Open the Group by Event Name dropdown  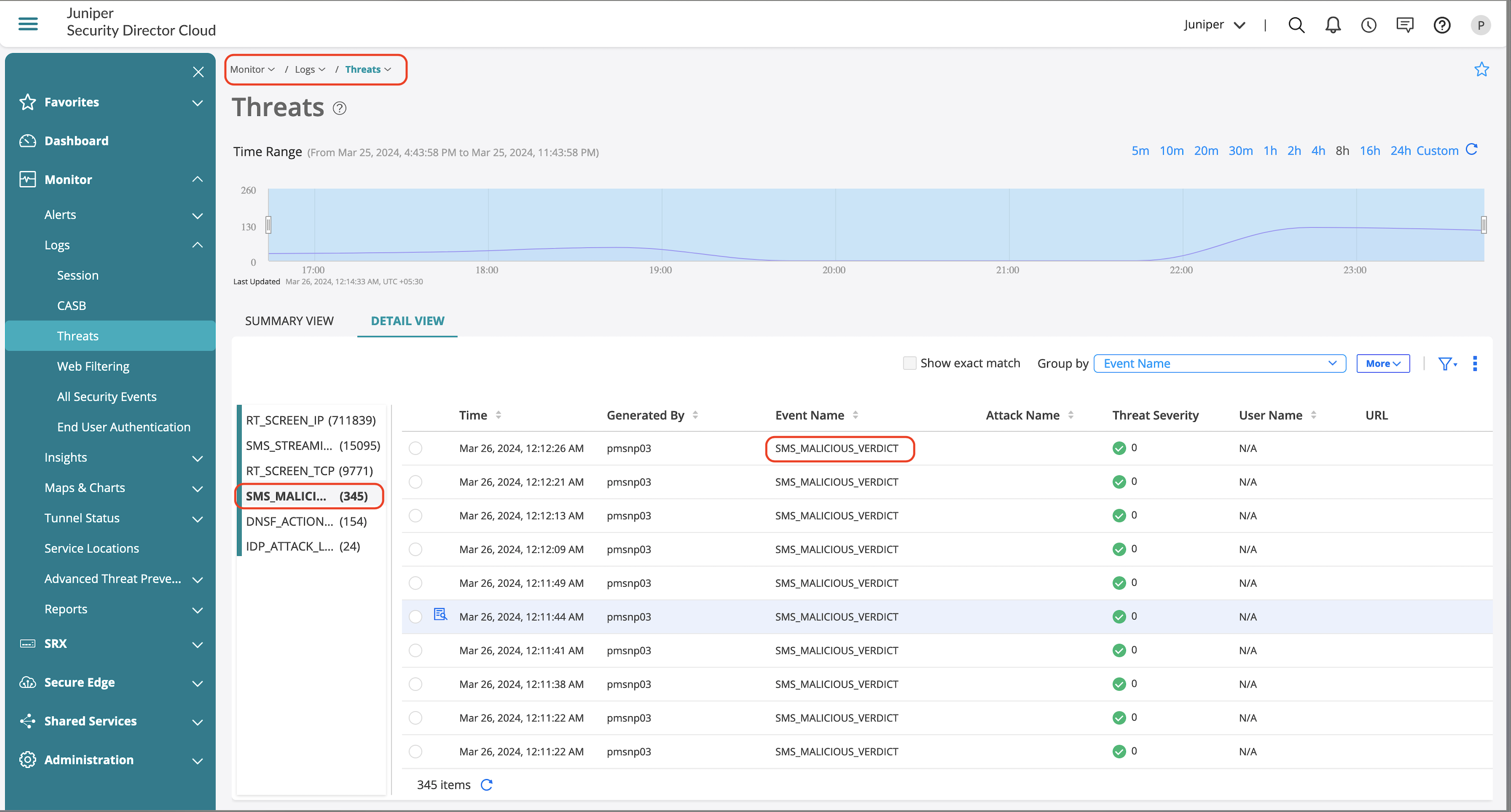point(1219,363)
